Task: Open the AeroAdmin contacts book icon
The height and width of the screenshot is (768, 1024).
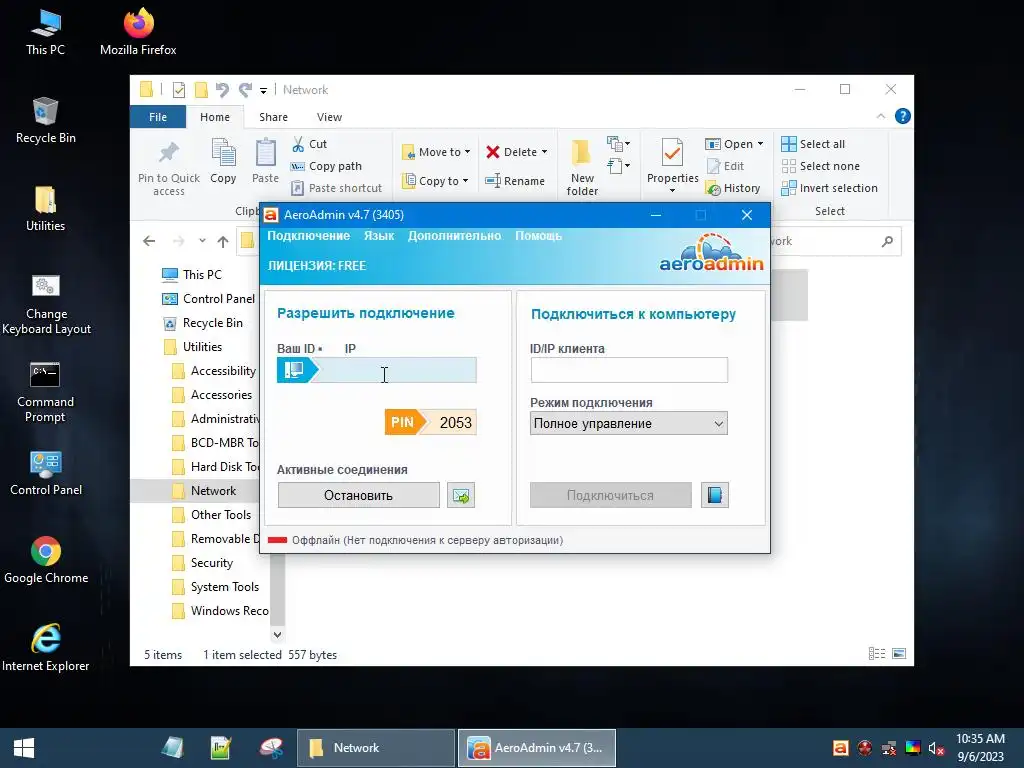Action: [x=714, y=495]
